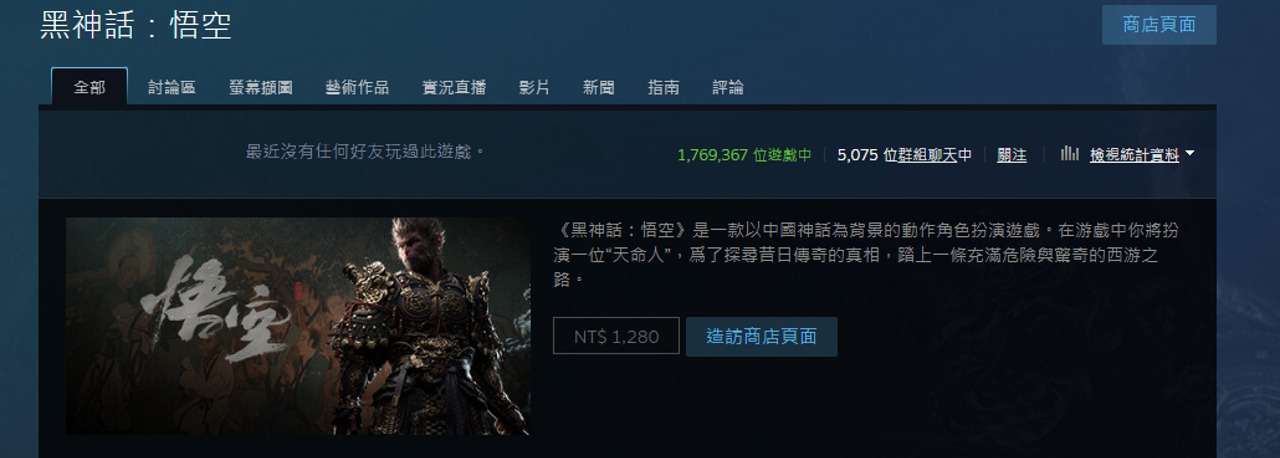
Task: Switch to the 討論區 tab
Action: pyautogui.click(x=172, y=87)
